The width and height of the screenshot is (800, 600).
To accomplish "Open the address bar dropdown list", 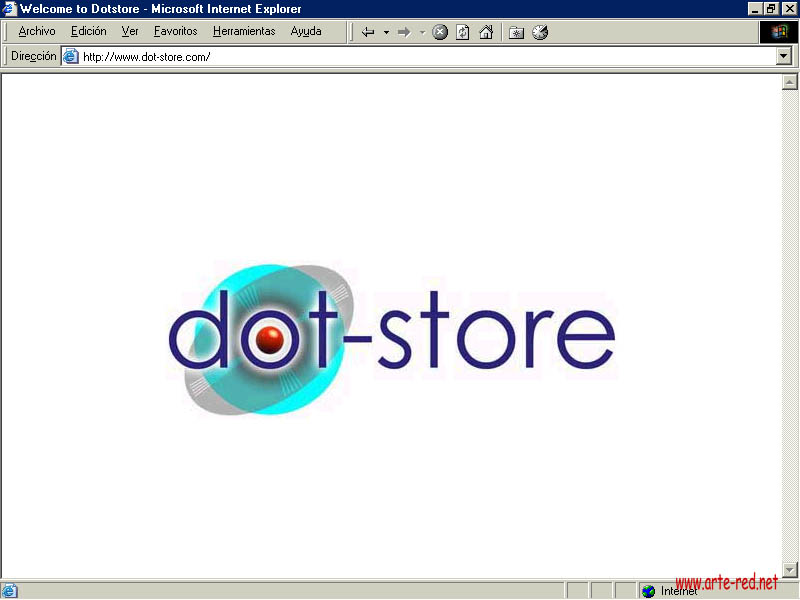I will click(784, 57).
